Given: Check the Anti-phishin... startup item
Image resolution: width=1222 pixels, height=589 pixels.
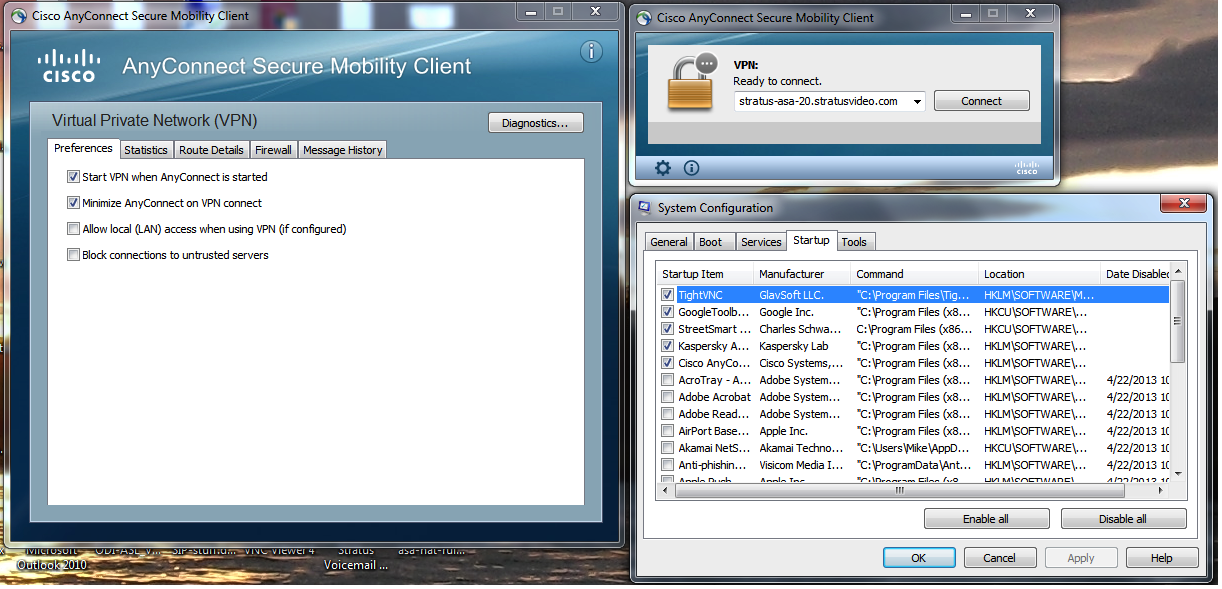Looking at the screenshot, I should pyautogui.click(x=667, y=465).
